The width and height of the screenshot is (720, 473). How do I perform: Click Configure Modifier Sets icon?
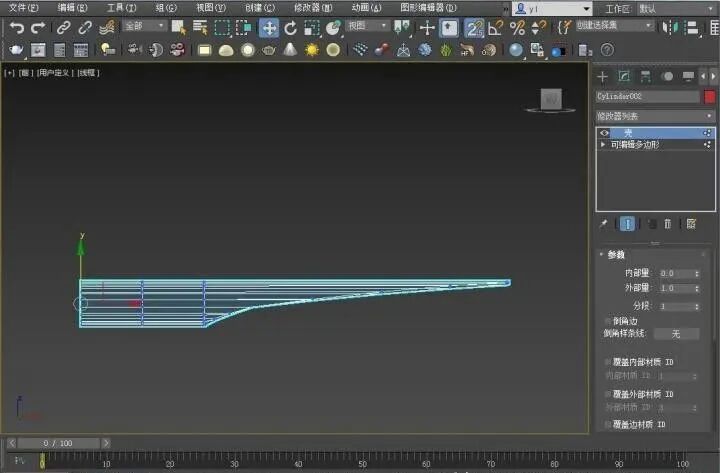coord(691,224)
